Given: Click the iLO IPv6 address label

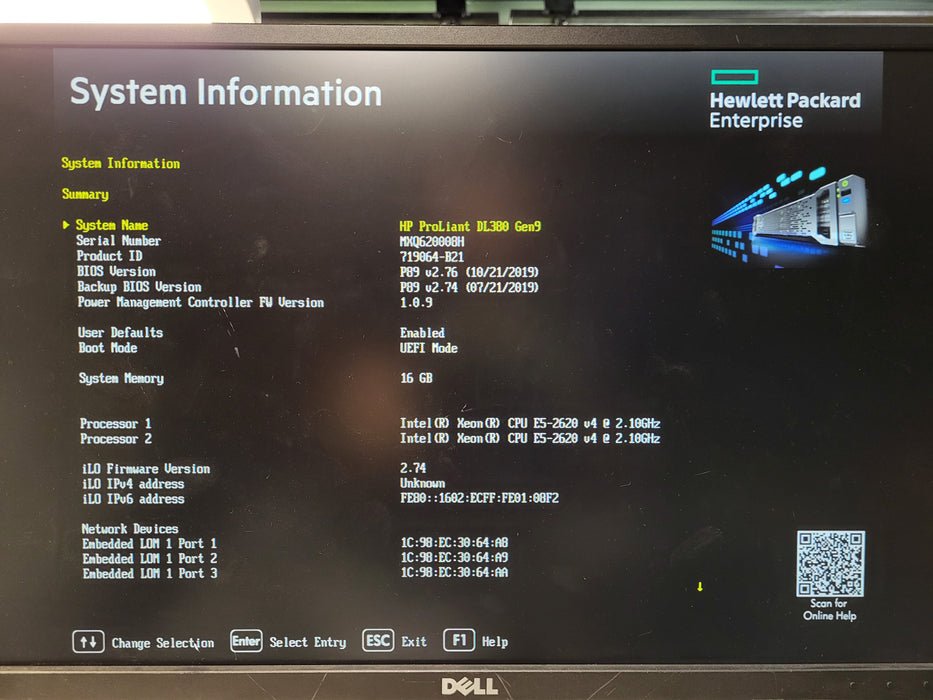Looking at the screenshot, I should click(133, 499).
